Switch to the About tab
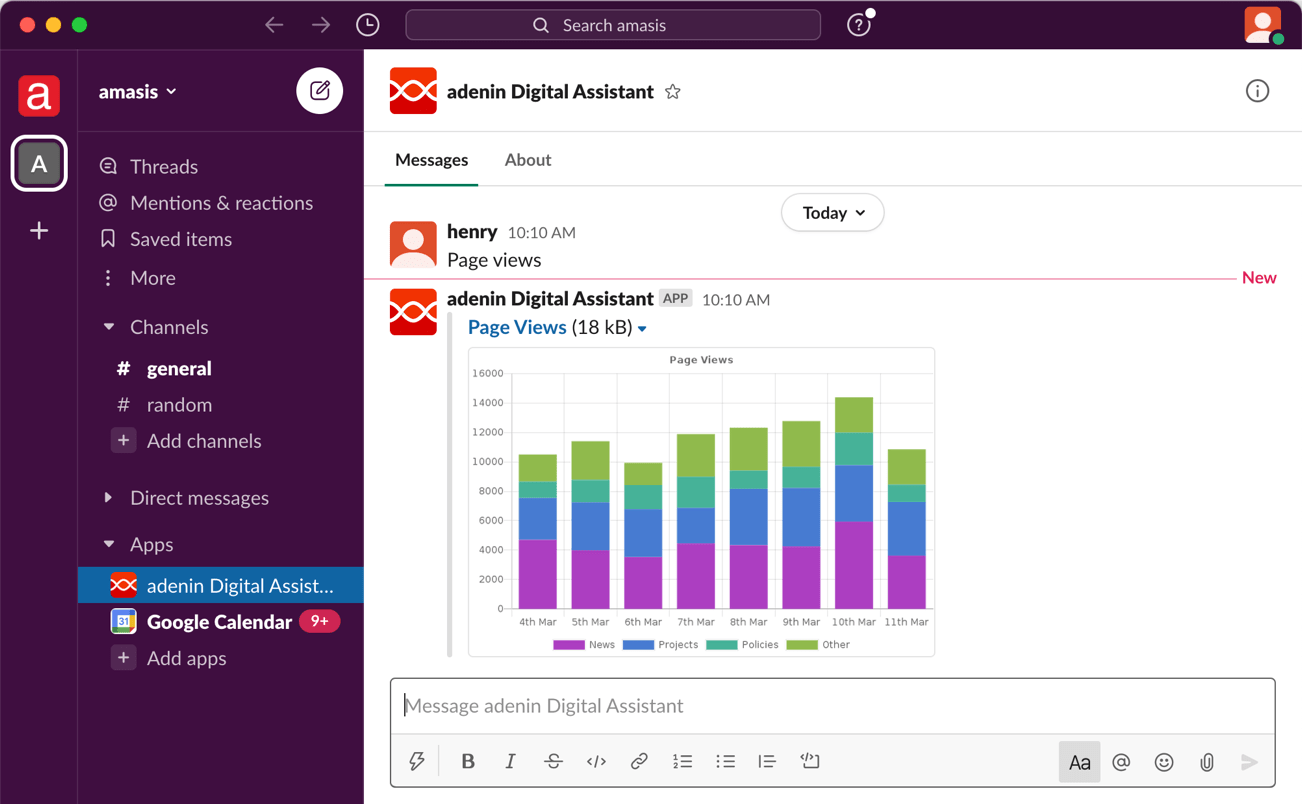Image resolution: width=1302 pixels, height=804 pixels. pos(528,160)
